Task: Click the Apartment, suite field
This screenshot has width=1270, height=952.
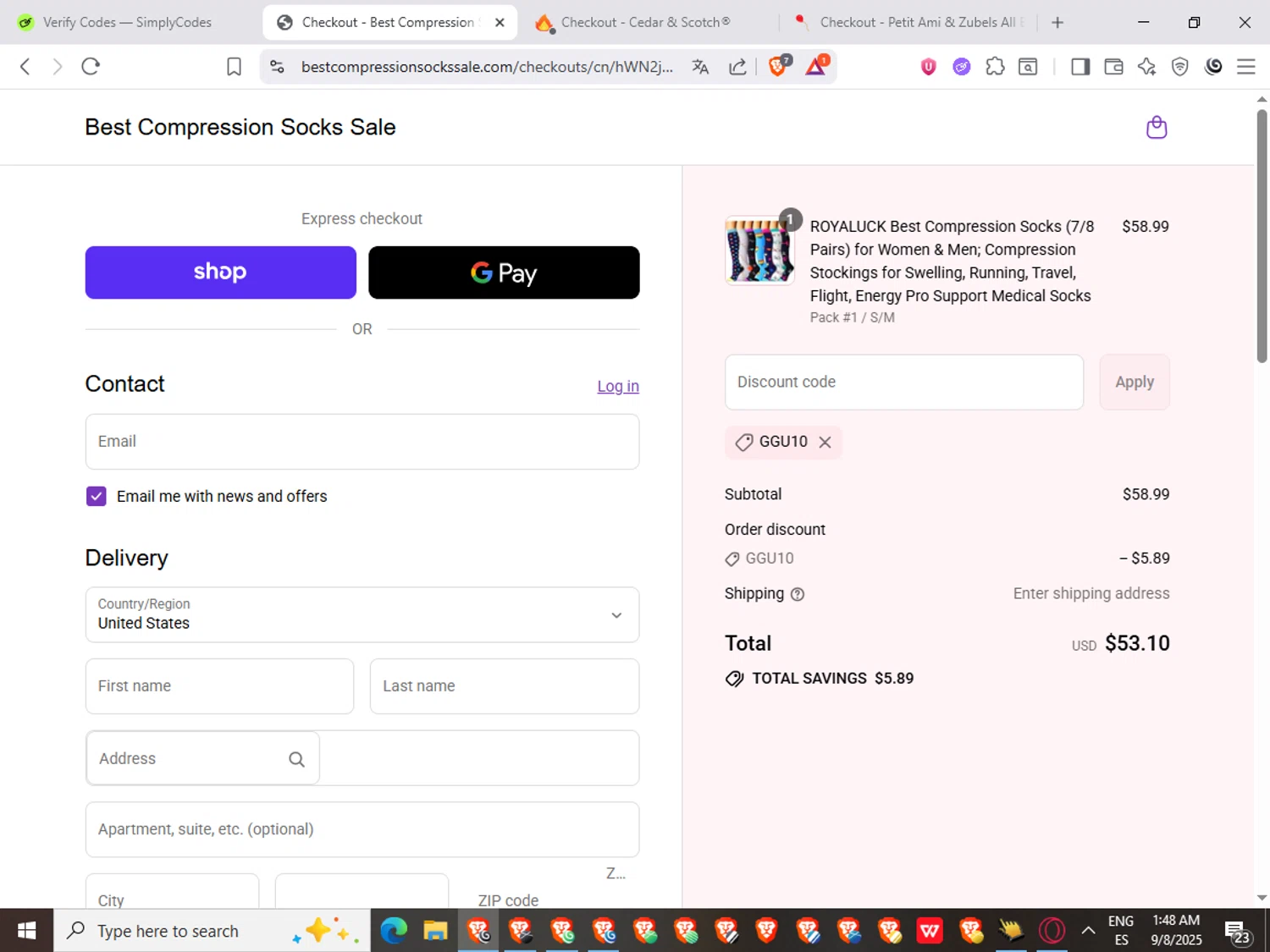Action: pos(362,829)
